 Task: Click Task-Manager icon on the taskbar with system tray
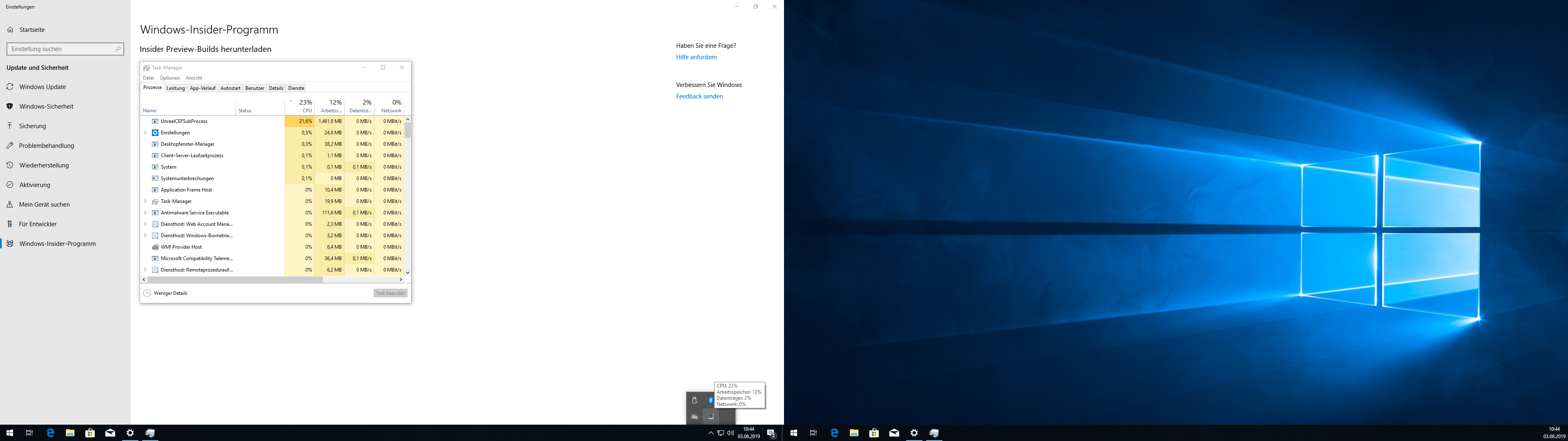(150, 433)
